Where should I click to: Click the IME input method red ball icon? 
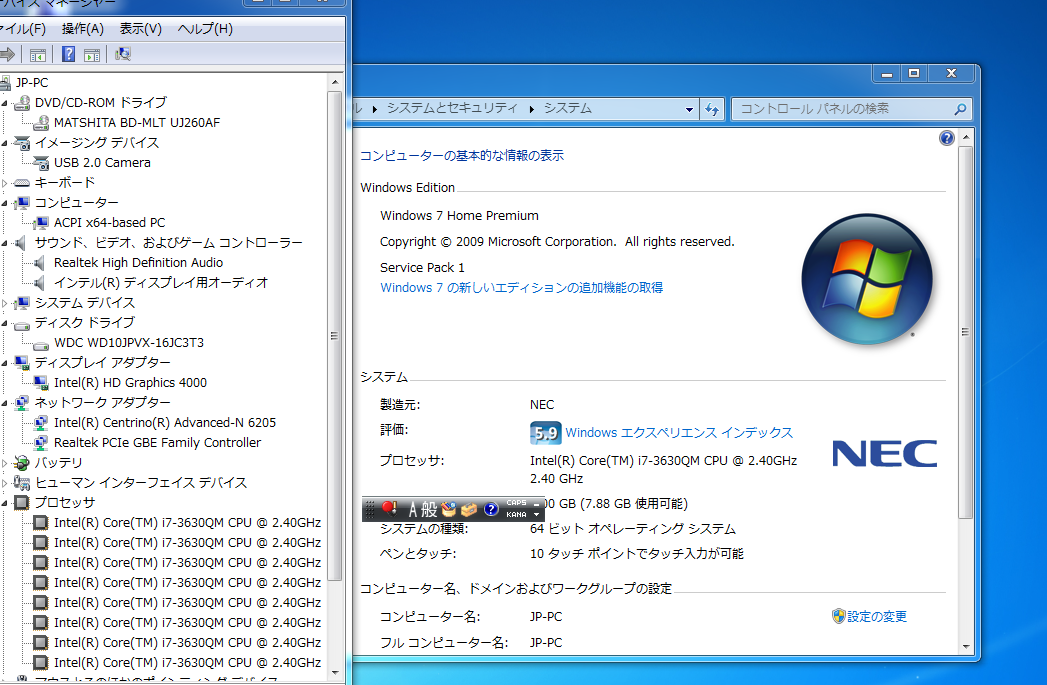tap(390, 509)
